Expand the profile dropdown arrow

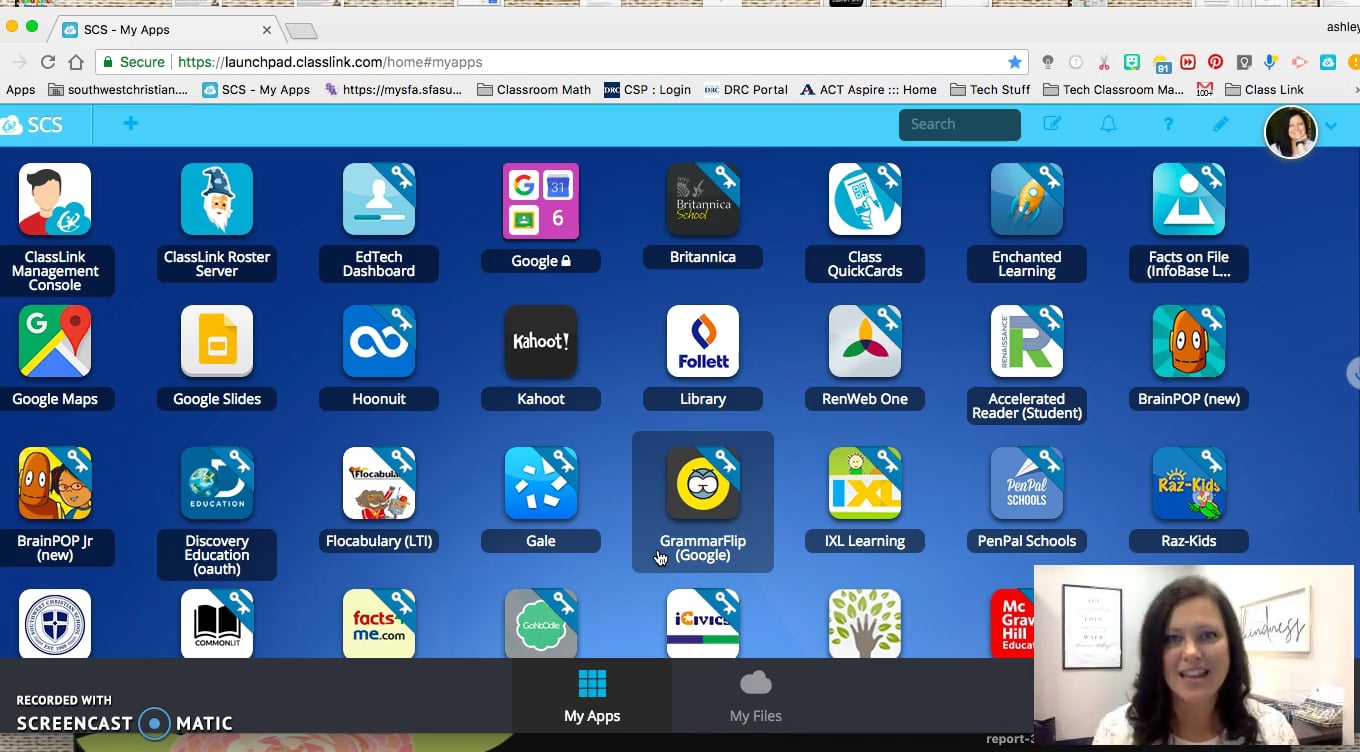(1331, 126)
